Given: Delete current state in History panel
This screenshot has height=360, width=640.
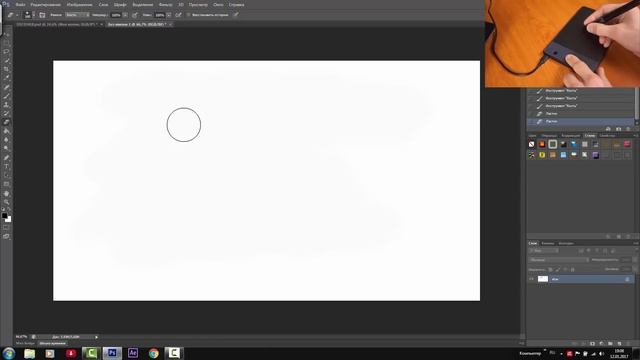Looking at the screenshot, I should coord(628,129).
